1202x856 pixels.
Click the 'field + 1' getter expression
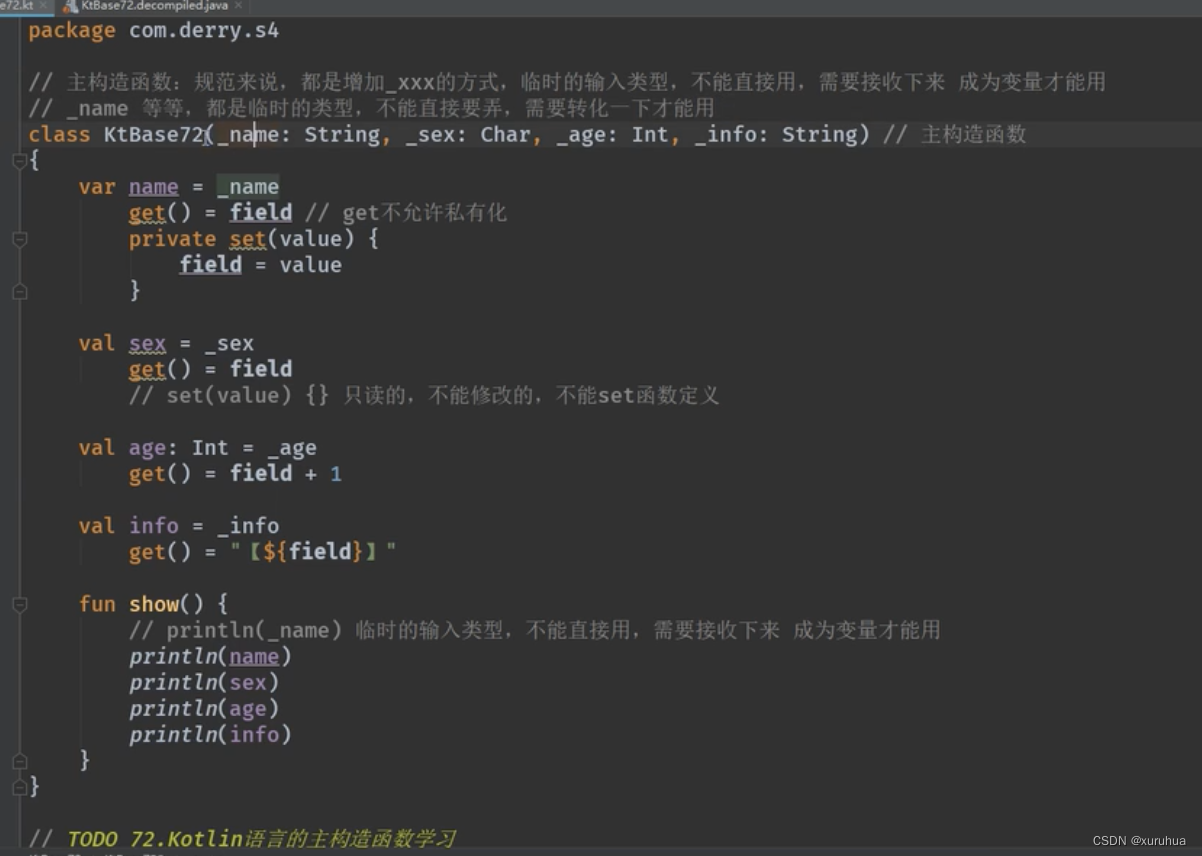click(286, 474)
